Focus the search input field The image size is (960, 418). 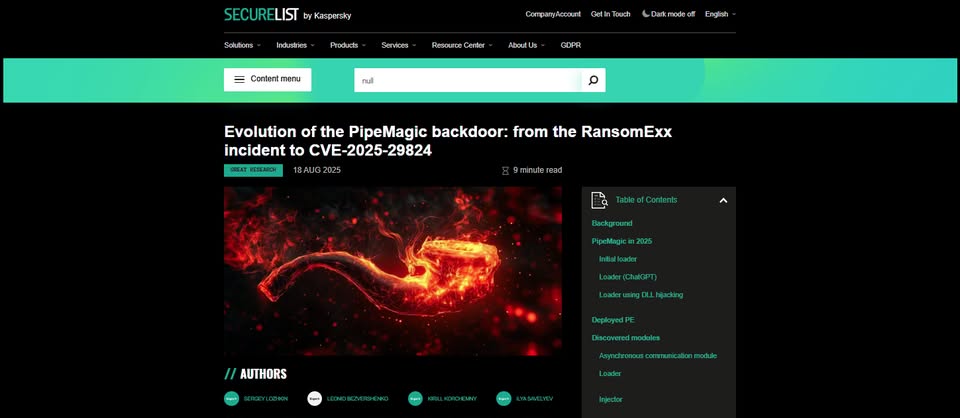(x=468, y=80)
